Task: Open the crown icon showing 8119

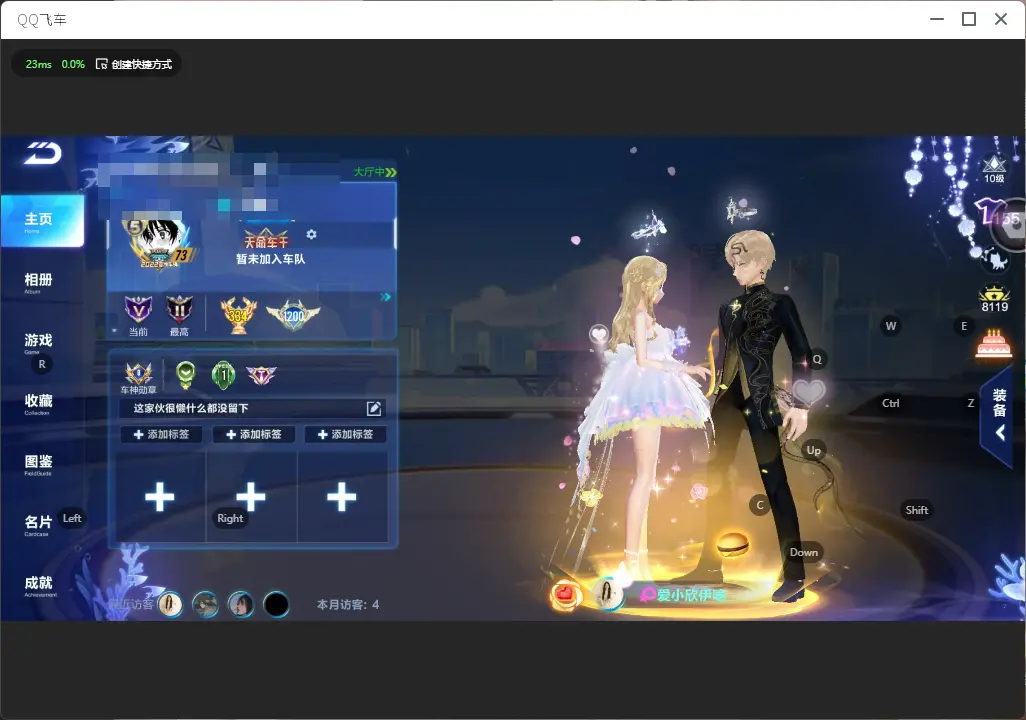Action: point(995,299)
